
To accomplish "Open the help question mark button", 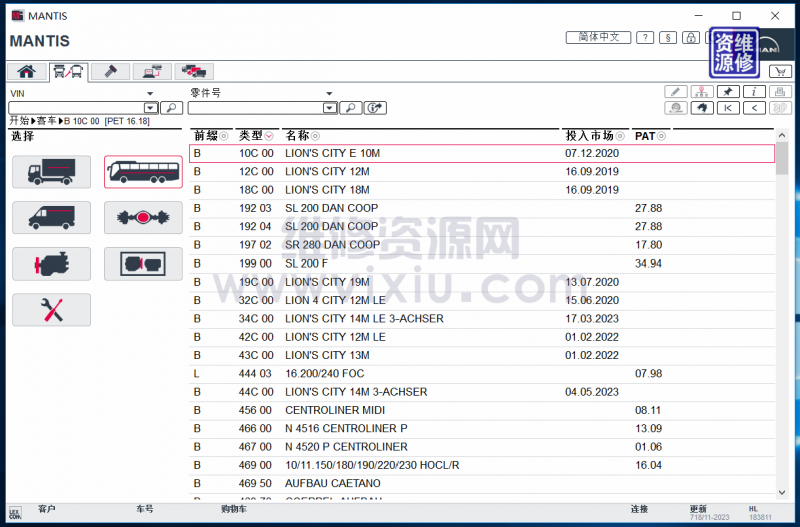I will [645, 37].
